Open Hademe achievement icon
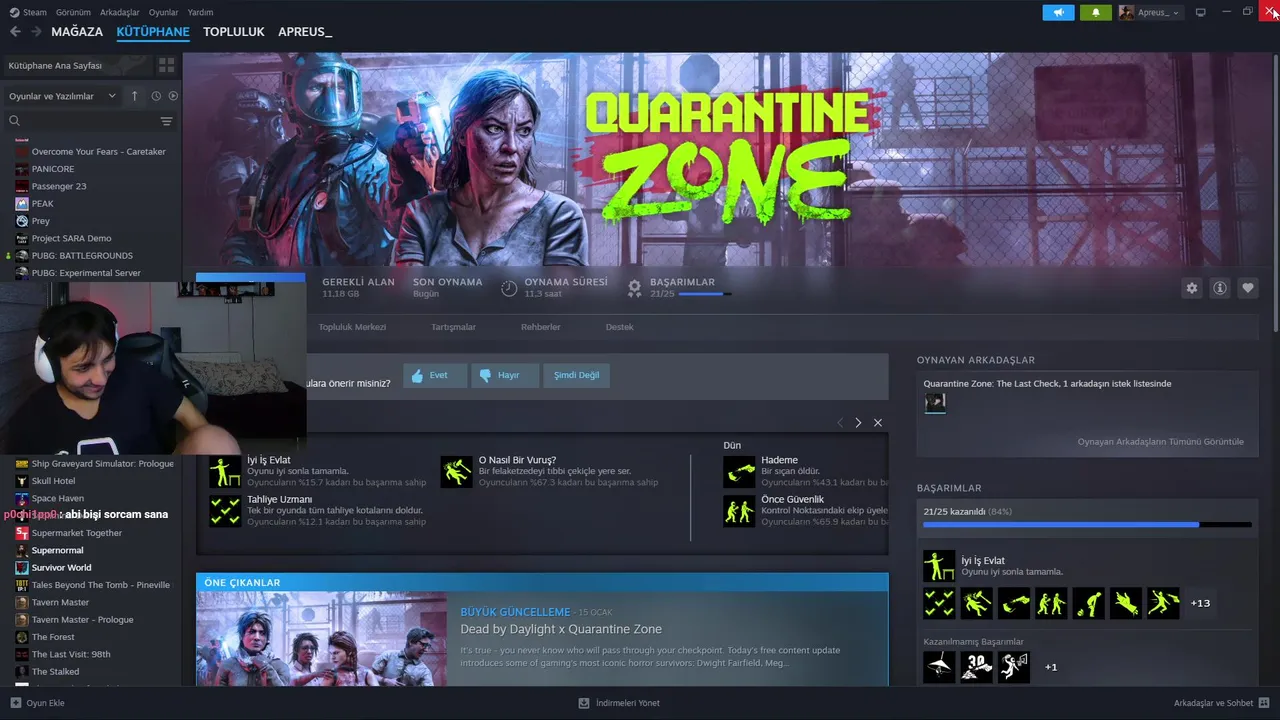1280x720 pixels. [739, 471]
